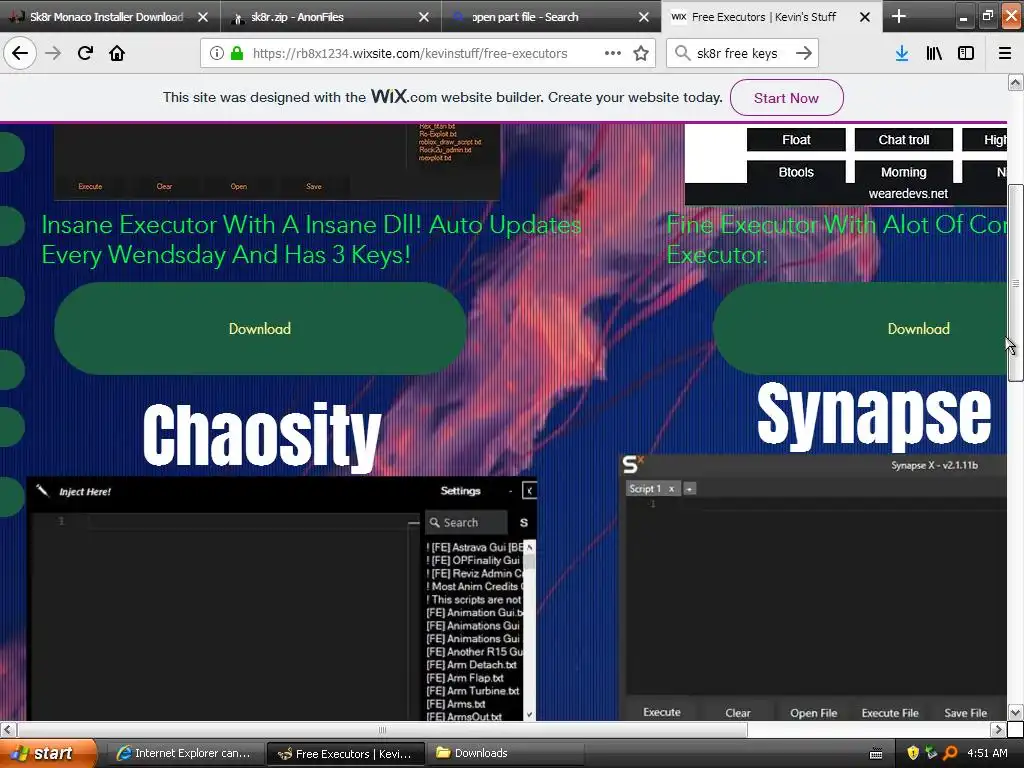The width and height of the screenshot is (1024, 768).
Task: Click the page vertical scrollbar thumb
Action: pyautogui.click(x=1016, y=283)
